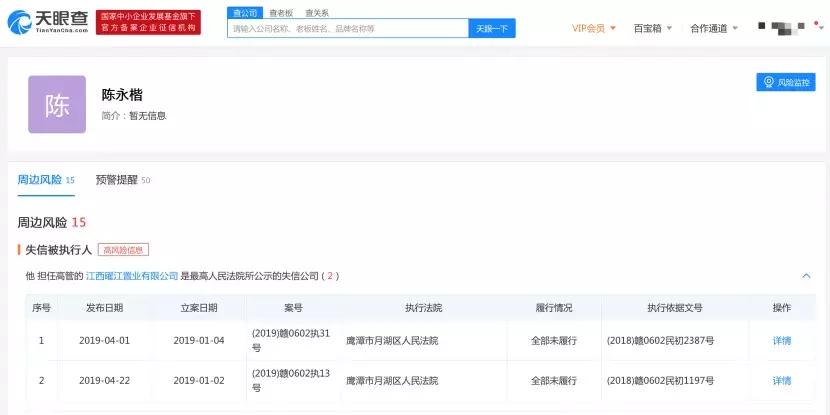Select the 查老板 search tab

[281, 13]
